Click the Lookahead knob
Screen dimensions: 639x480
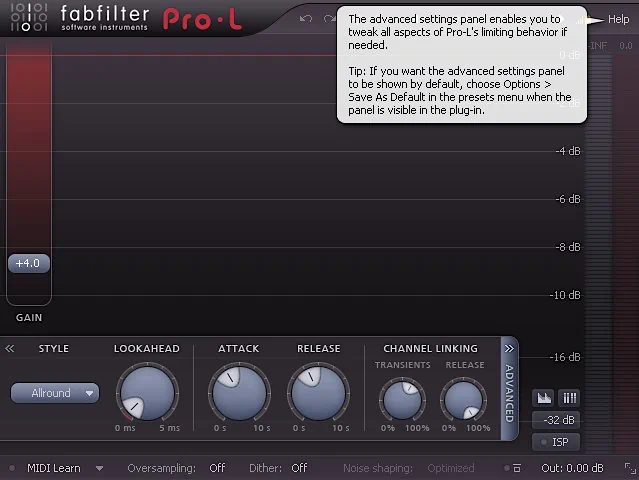click(147, 393)
